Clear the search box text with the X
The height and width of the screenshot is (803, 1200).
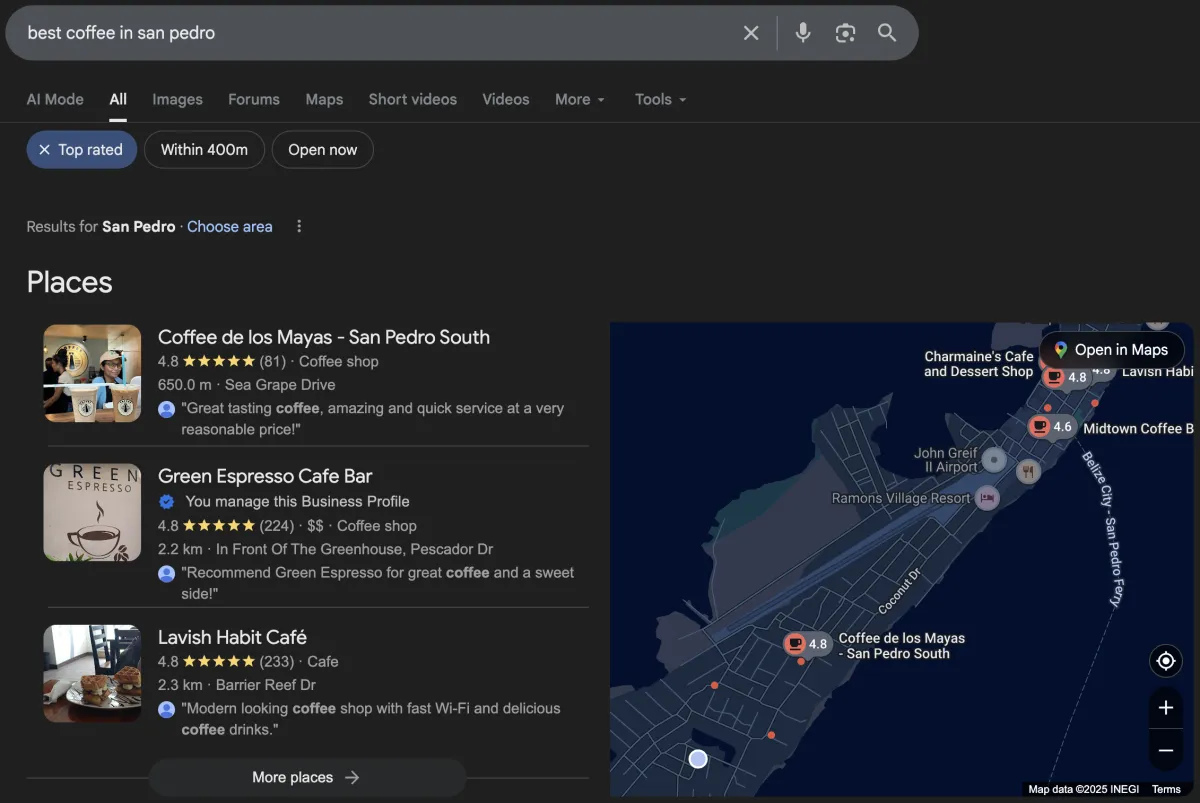[751, 33]
